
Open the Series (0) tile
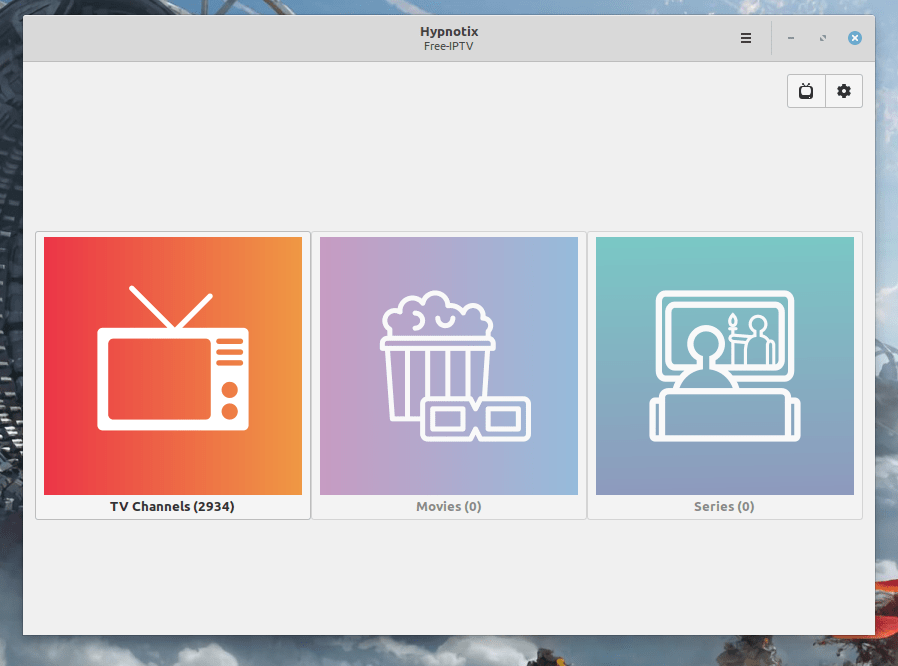pos(725,376)
